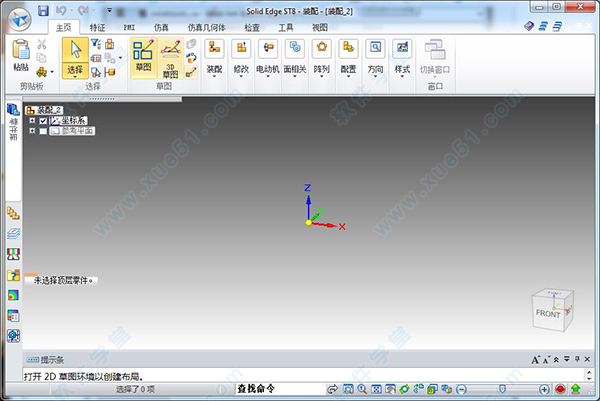This screenshot has width=600, height=401.
Task: Check the 参考平面 visibility checkbox
Action: pyautogui.click(x=43, y=131)
